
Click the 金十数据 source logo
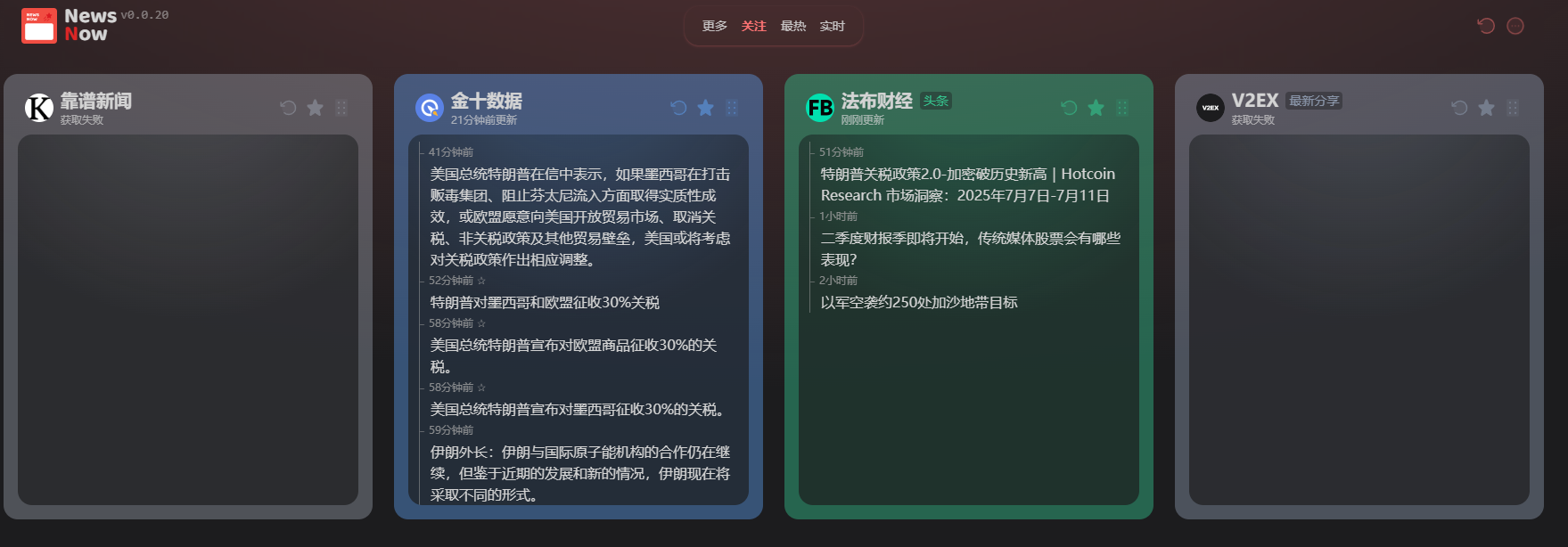click(430, 108)
